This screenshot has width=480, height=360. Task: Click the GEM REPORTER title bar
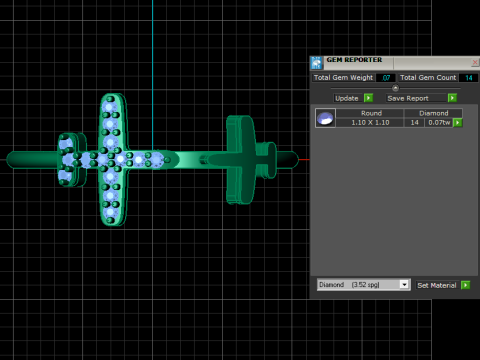coord(395,62)
